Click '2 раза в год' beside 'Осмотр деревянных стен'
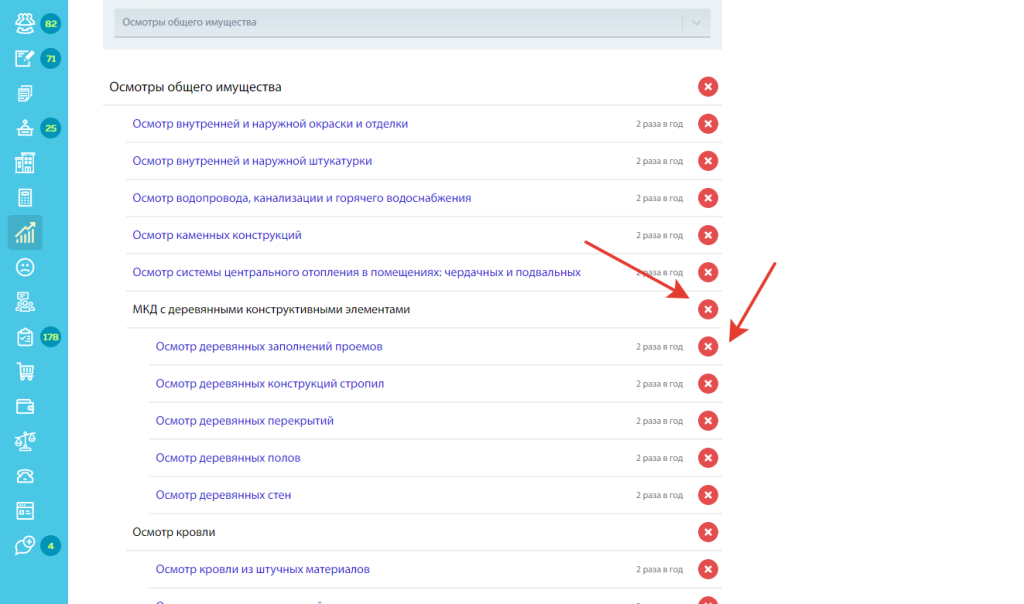Screen dimensions: 1024x604 (660, 495)
